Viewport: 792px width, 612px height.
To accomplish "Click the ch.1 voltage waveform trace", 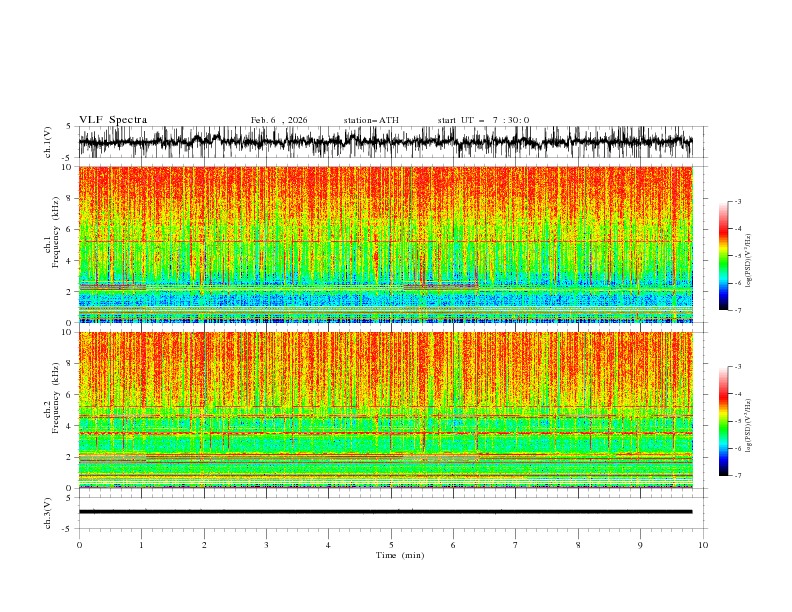I will 385,142.
